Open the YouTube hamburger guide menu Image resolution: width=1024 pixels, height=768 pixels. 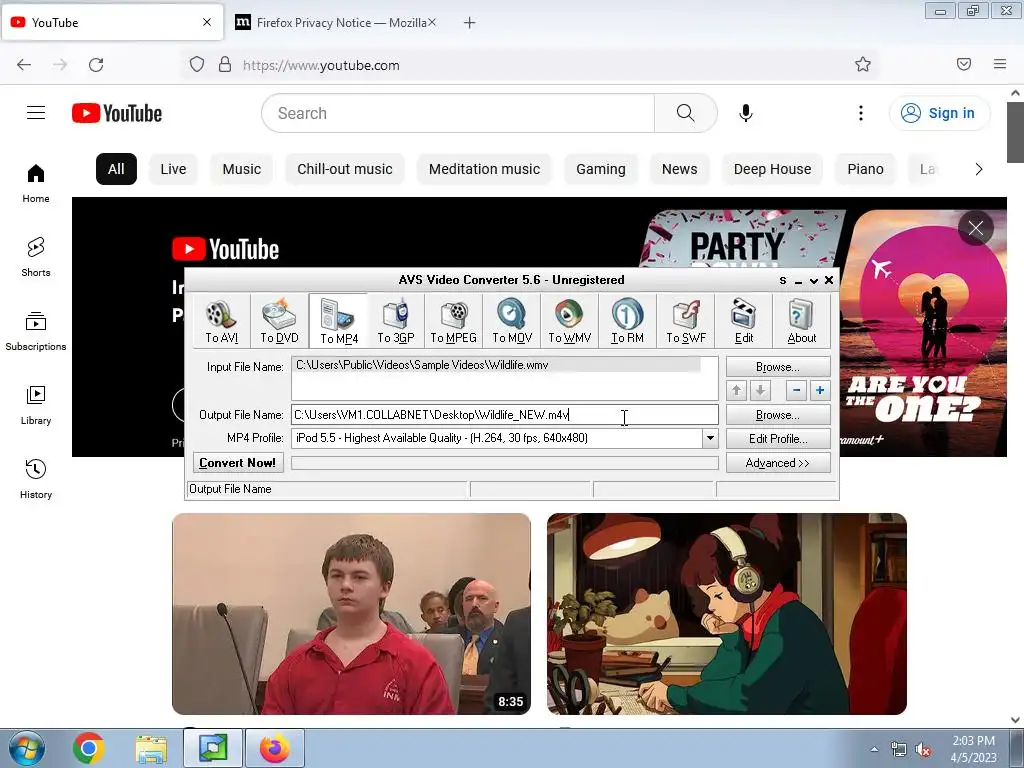36,113
